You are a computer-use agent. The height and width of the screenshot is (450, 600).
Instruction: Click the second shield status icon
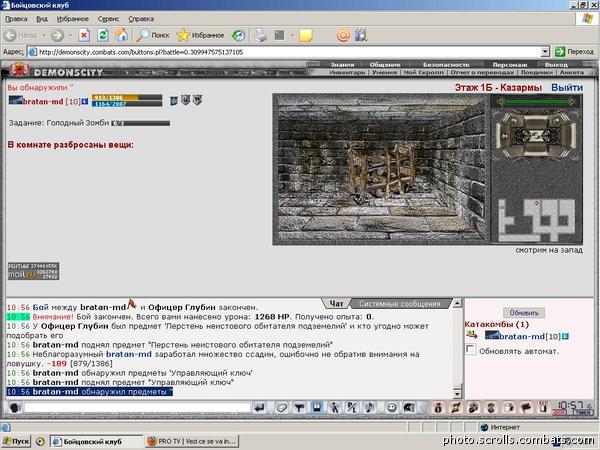pyautogui.click(x=186, y=100)
